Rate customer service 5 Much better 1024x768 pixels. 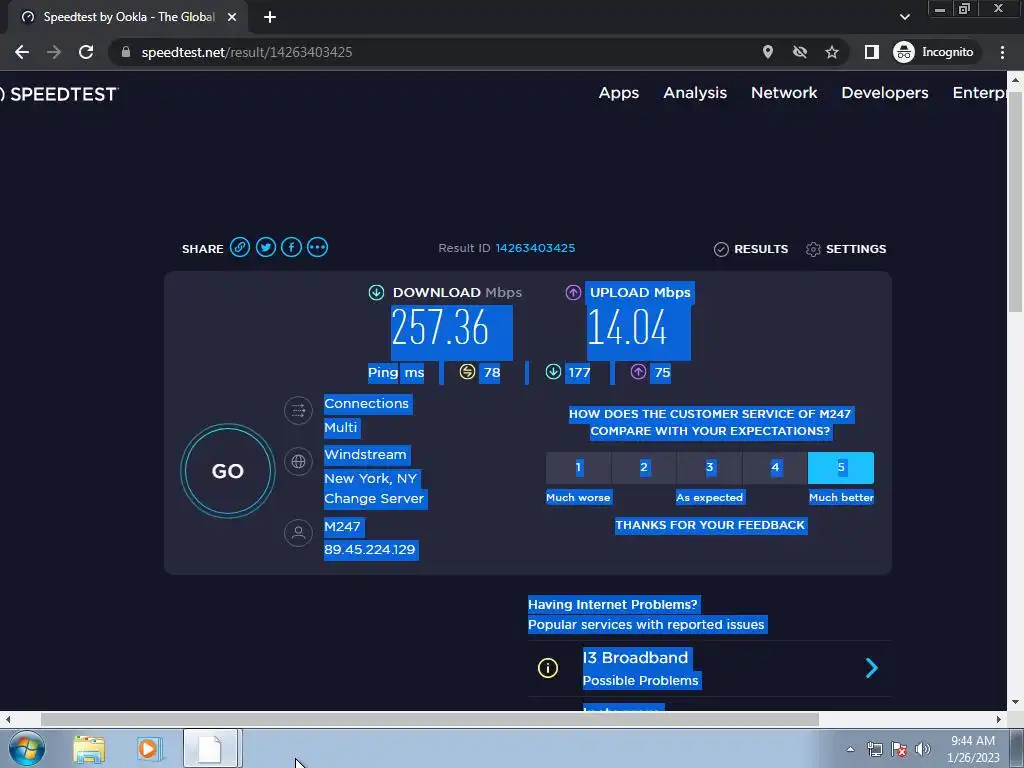point(841,468)
